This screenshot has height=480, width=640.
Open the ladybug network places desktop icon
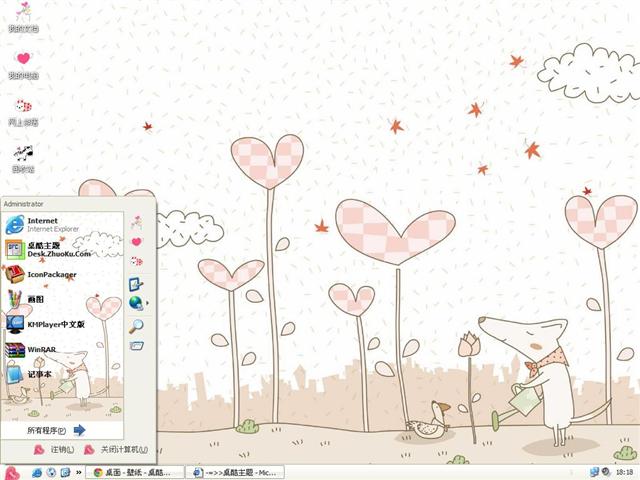click(23, 112)
